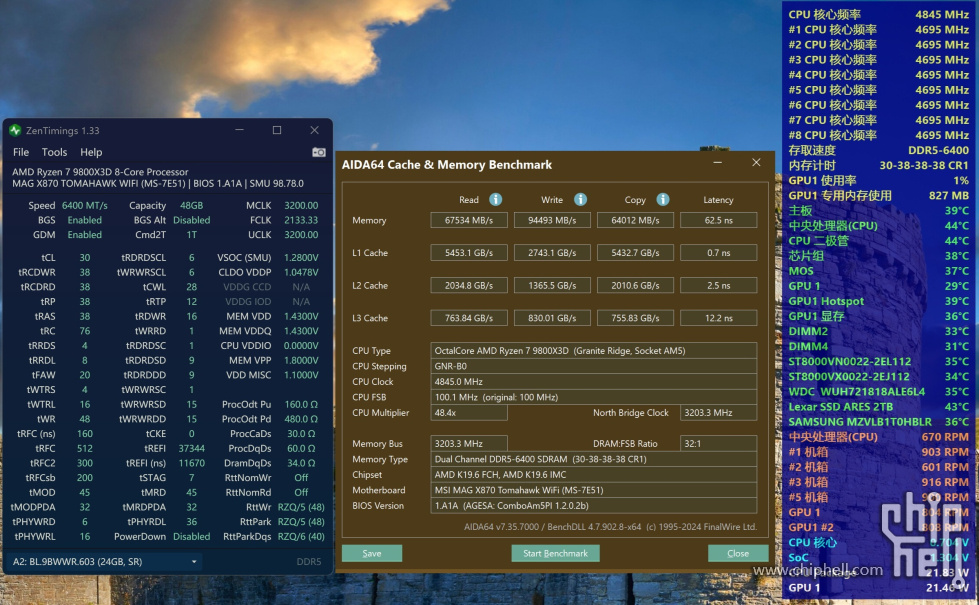
Task: Minimize the AIDA64 benchmark window
Action: click(x=717, y=163)
